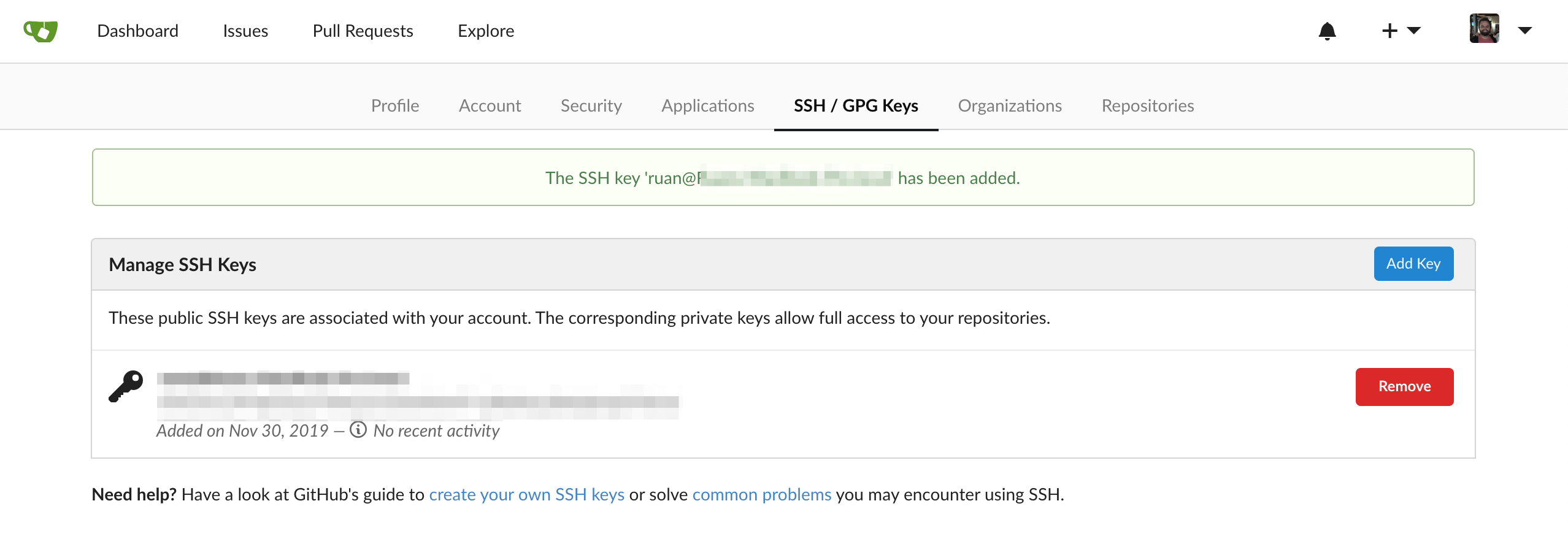Switch to the Account tab
Viewport: 1568px width, 536px height.
click(x=490, y=105)
